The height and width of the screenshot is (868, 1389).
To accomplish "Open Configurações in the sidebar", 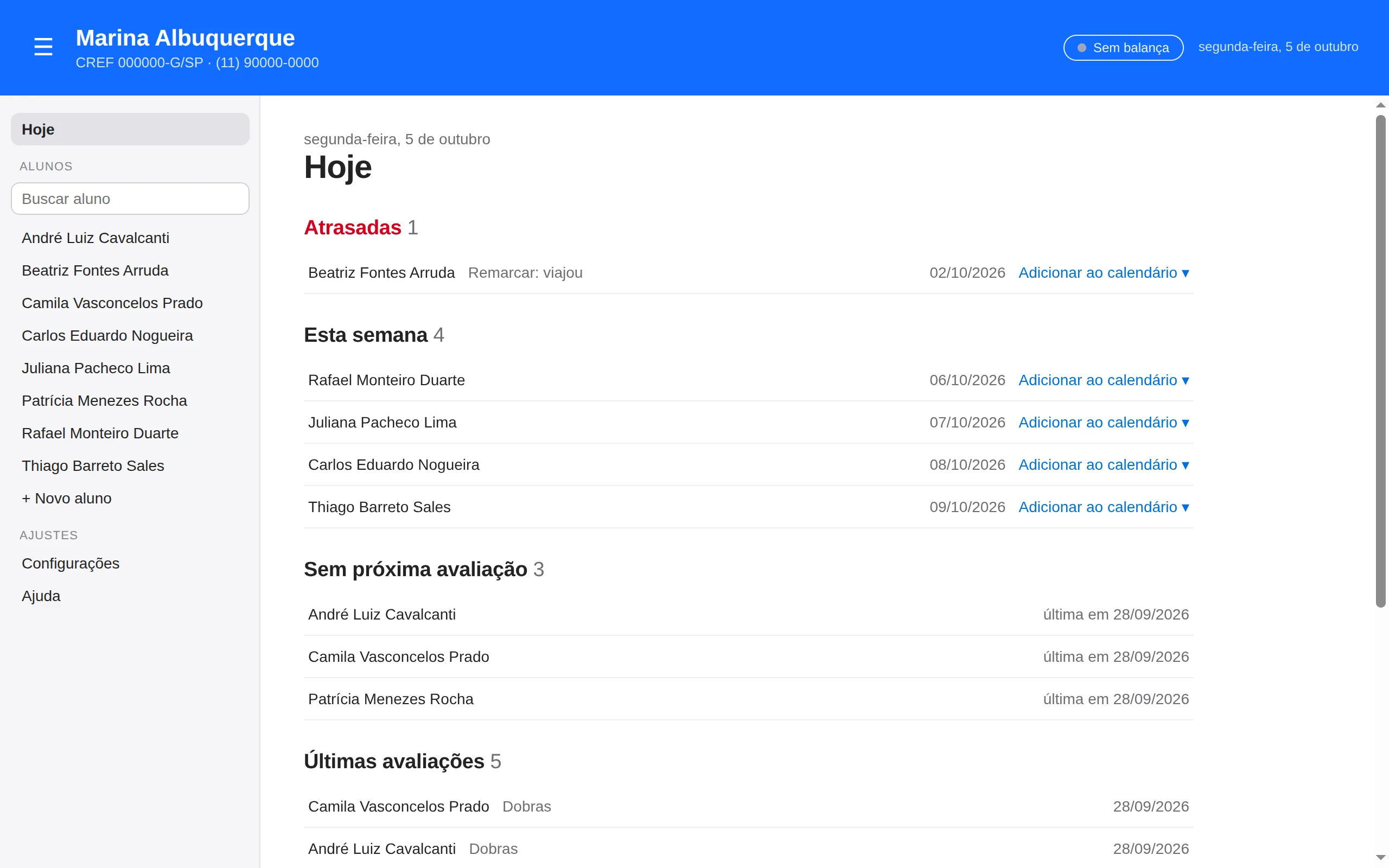I will tap(130, 563).
